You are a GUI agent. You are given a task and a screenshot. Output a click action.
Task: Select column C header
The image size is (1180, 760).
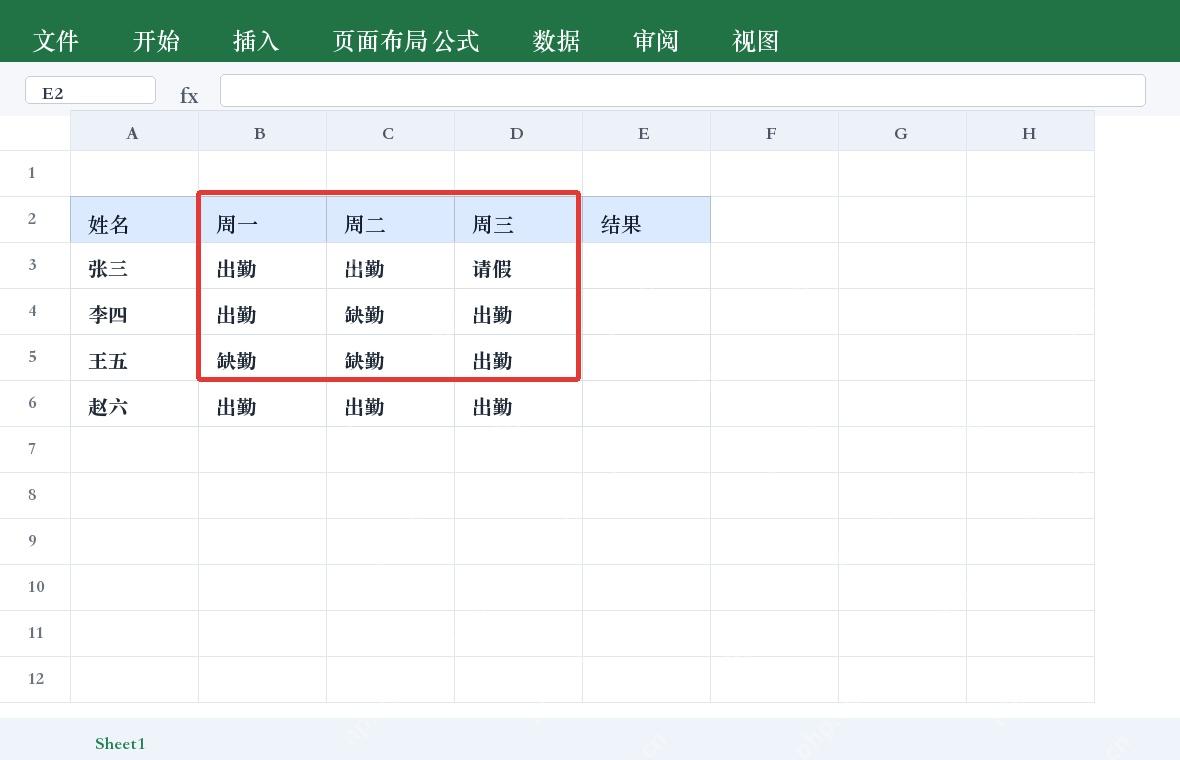[391, 132]
